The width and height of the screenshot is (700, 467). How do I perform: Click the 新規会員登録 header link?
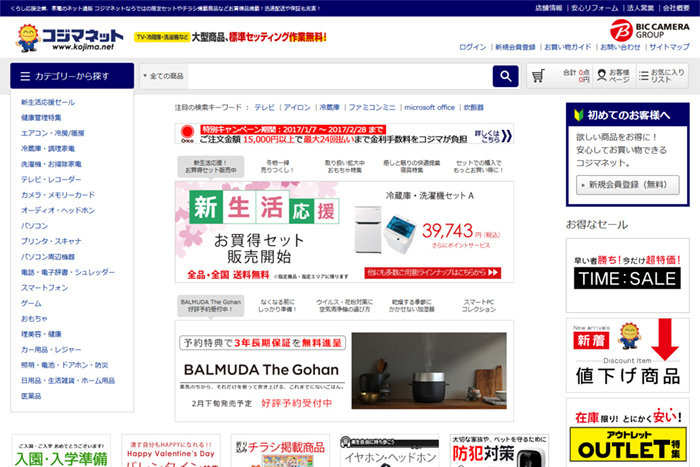(515, 47)
